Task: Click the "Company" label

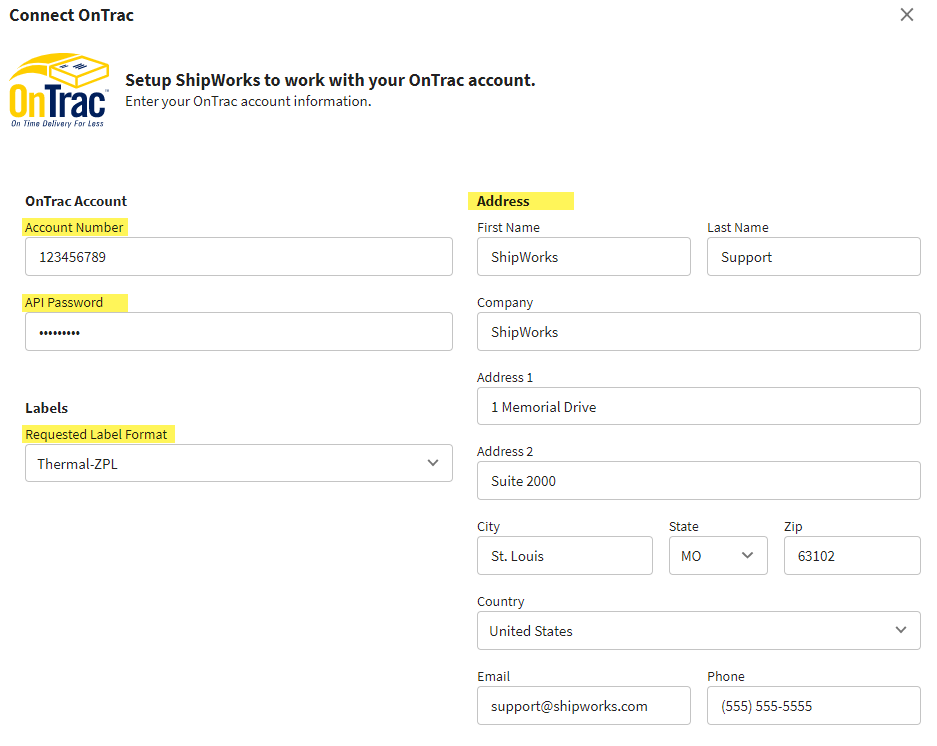Action: click(x=505, y=303)
